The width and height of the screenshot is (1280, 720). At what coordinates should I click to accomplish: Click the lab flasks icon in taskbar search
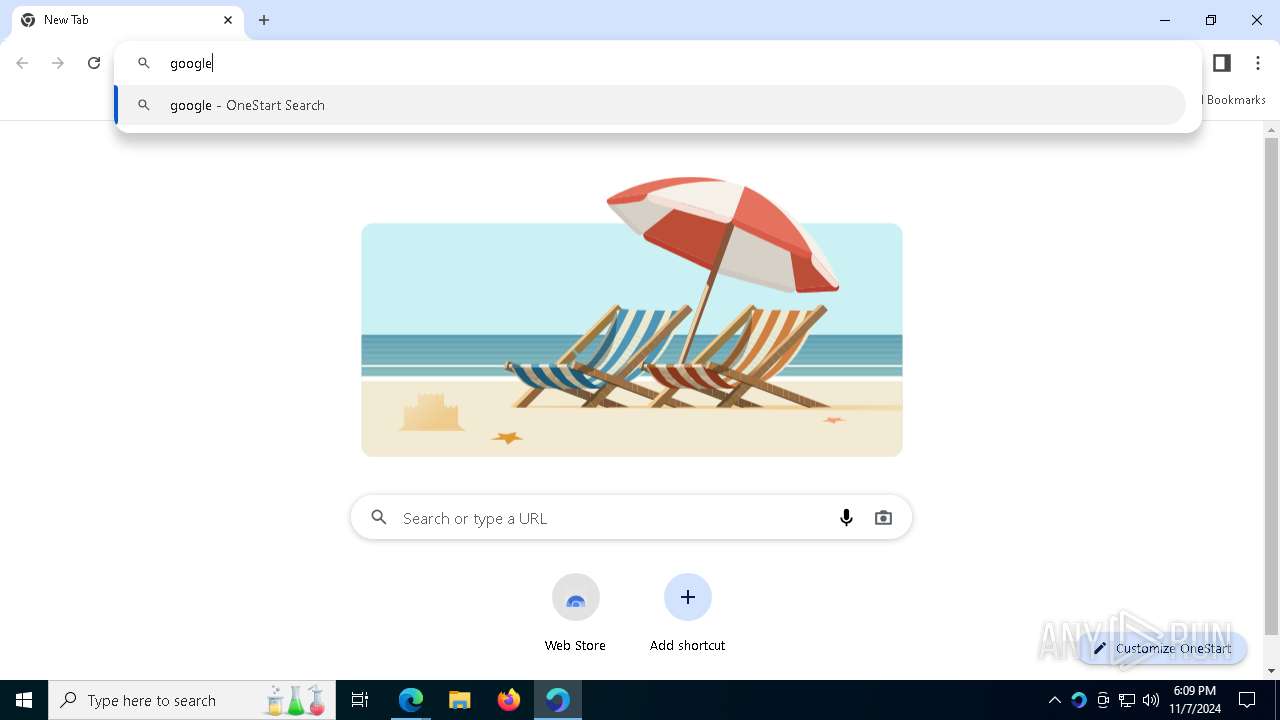(x=295, y=700)
